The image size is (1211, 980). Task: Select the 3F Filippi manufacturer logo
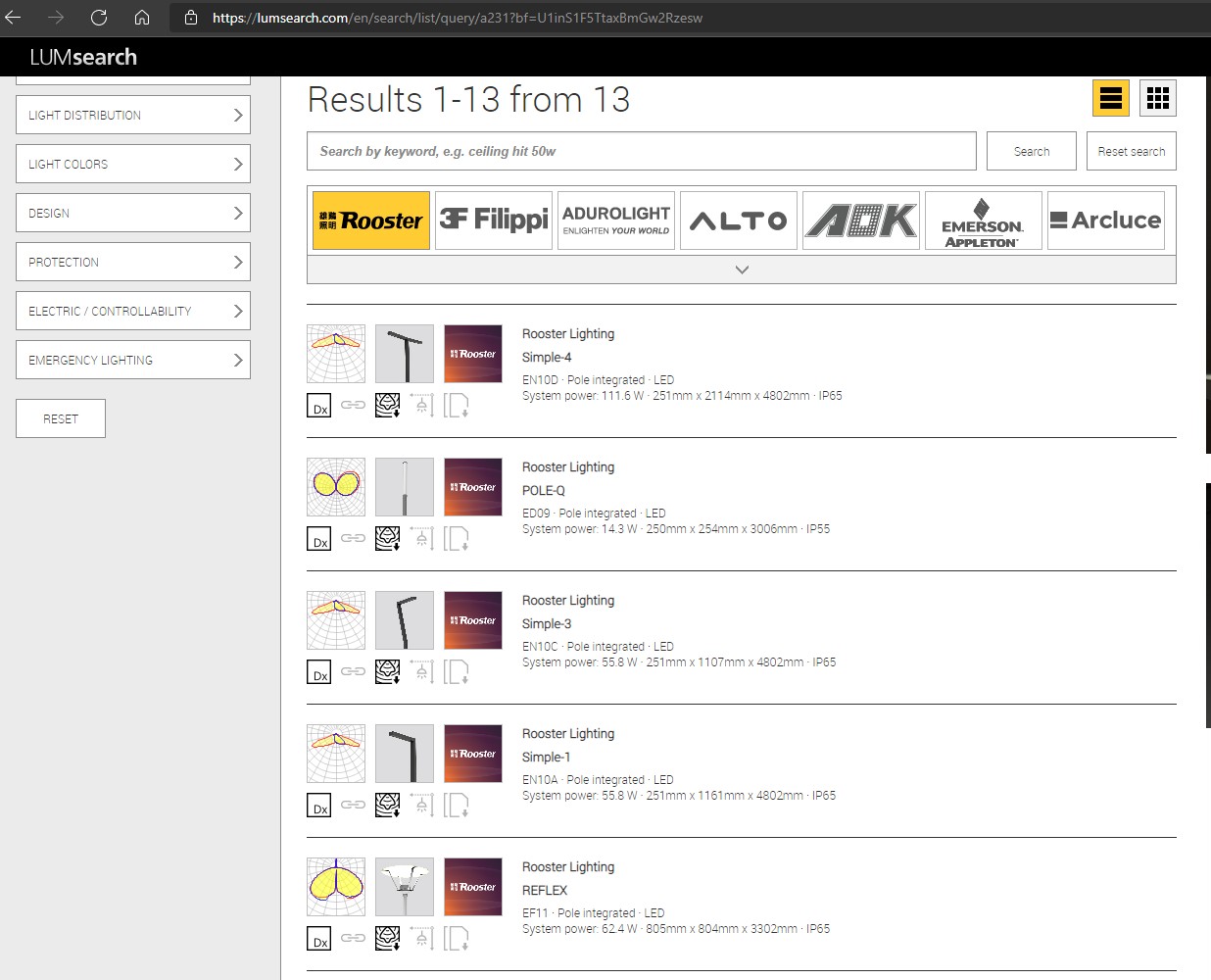494,220
